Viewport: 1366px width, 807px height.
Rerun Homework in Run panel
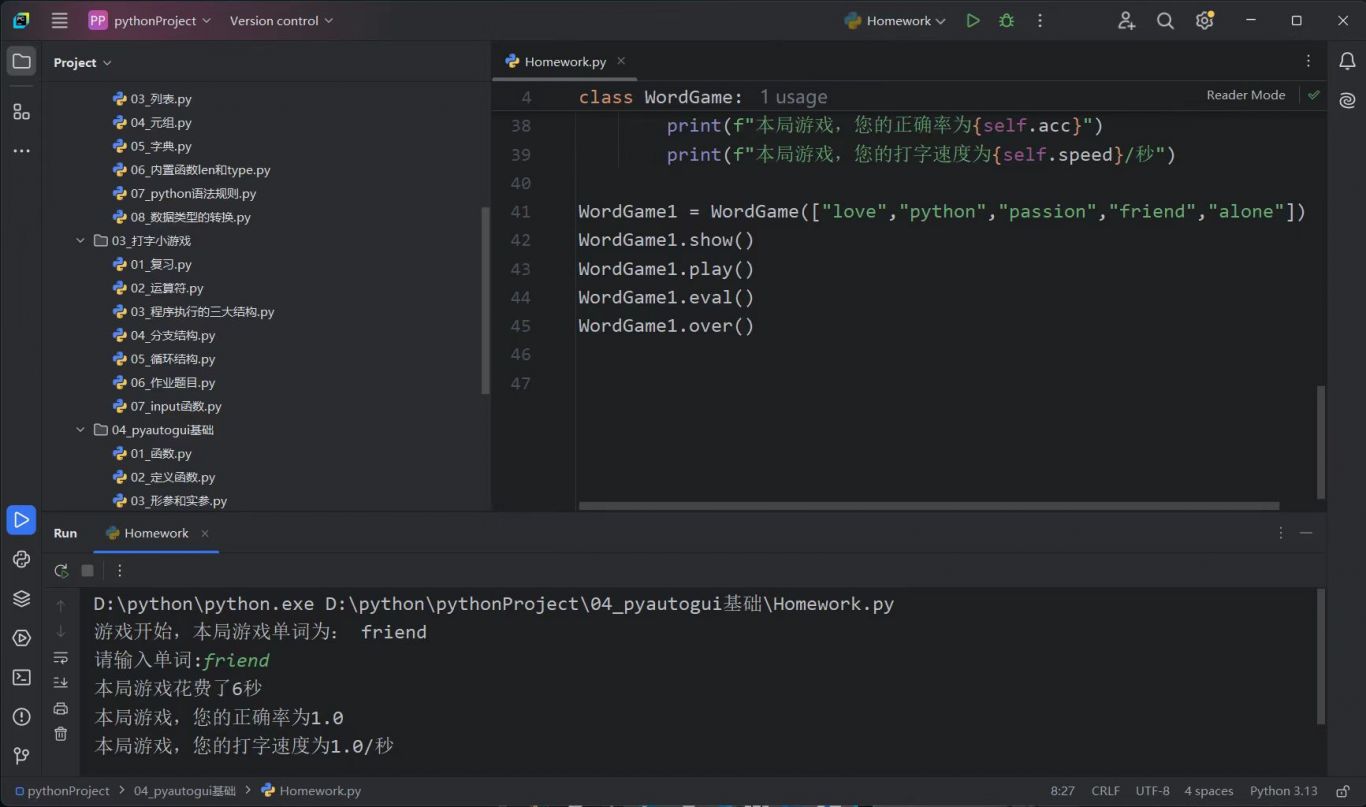61,570
